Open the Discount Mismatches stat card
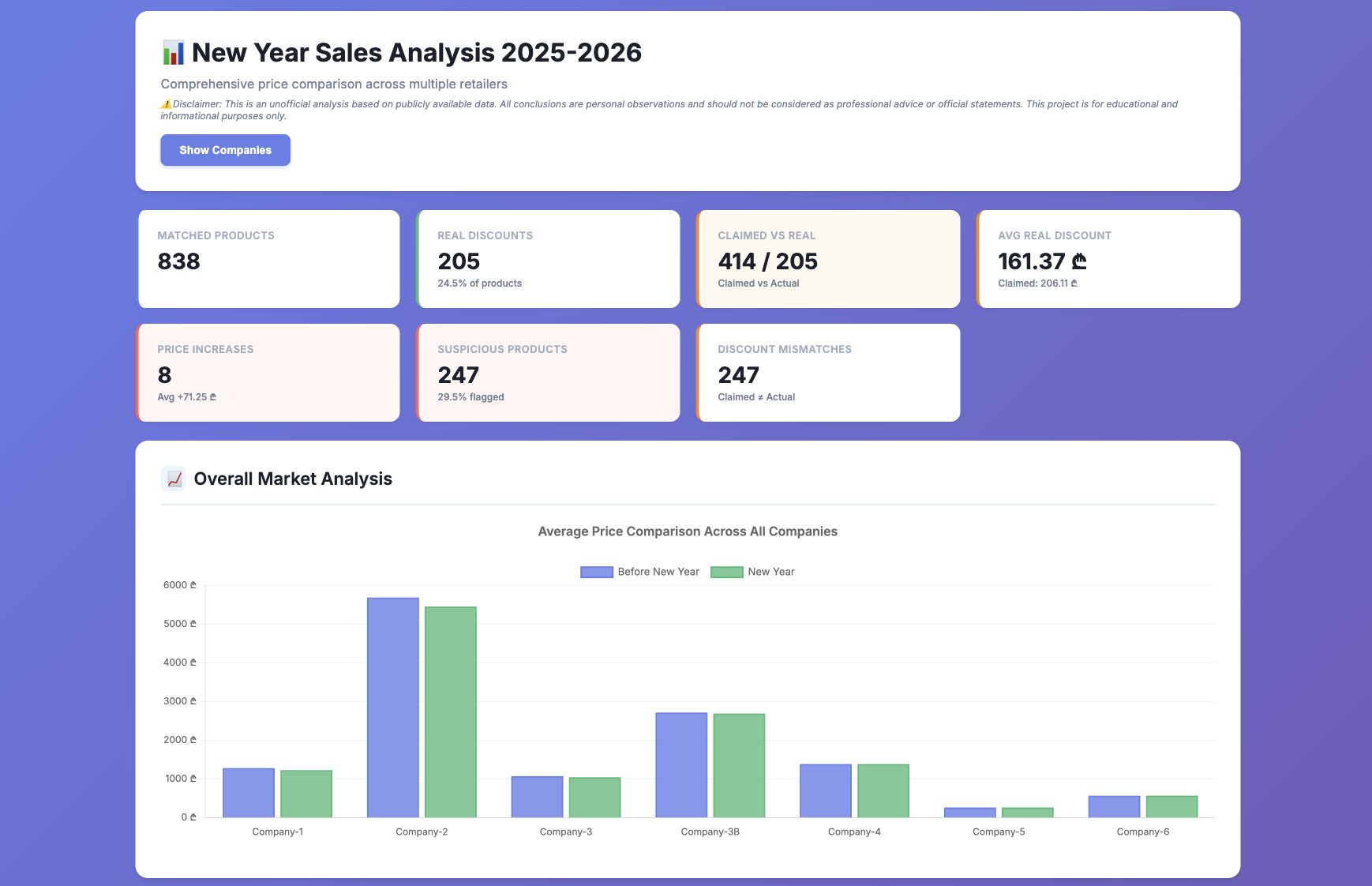The image size is (1372, 886). (x=828, y=372)
